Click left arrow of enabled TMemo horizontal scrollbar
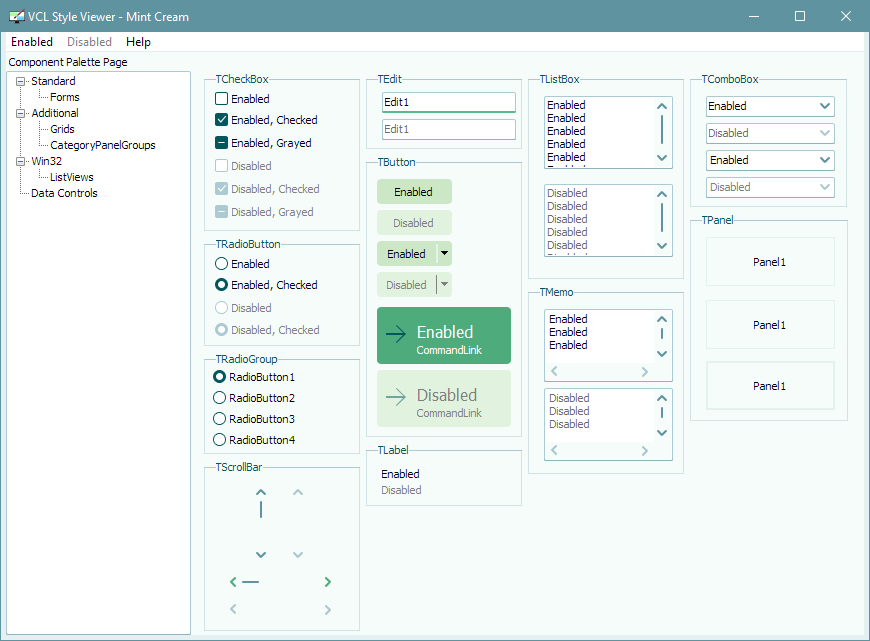 pyautogui.click(x=554, y=371)
